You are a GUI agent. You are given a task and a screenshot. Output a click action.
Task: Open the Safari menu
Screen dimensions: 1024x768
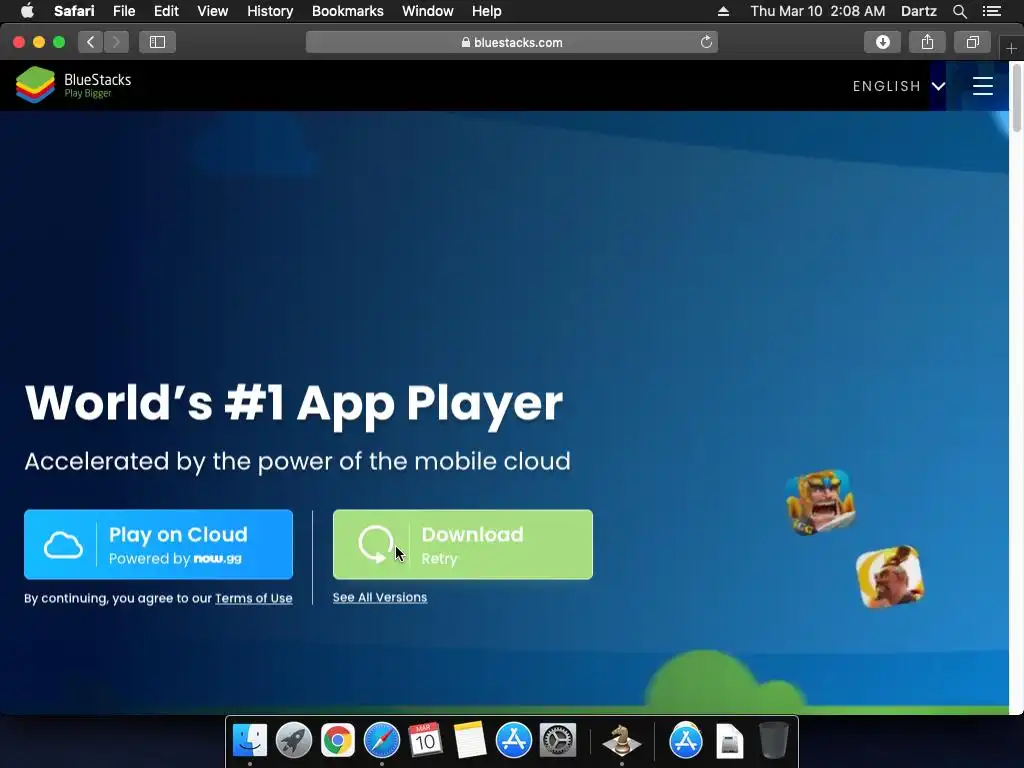(x=74, y=10)
